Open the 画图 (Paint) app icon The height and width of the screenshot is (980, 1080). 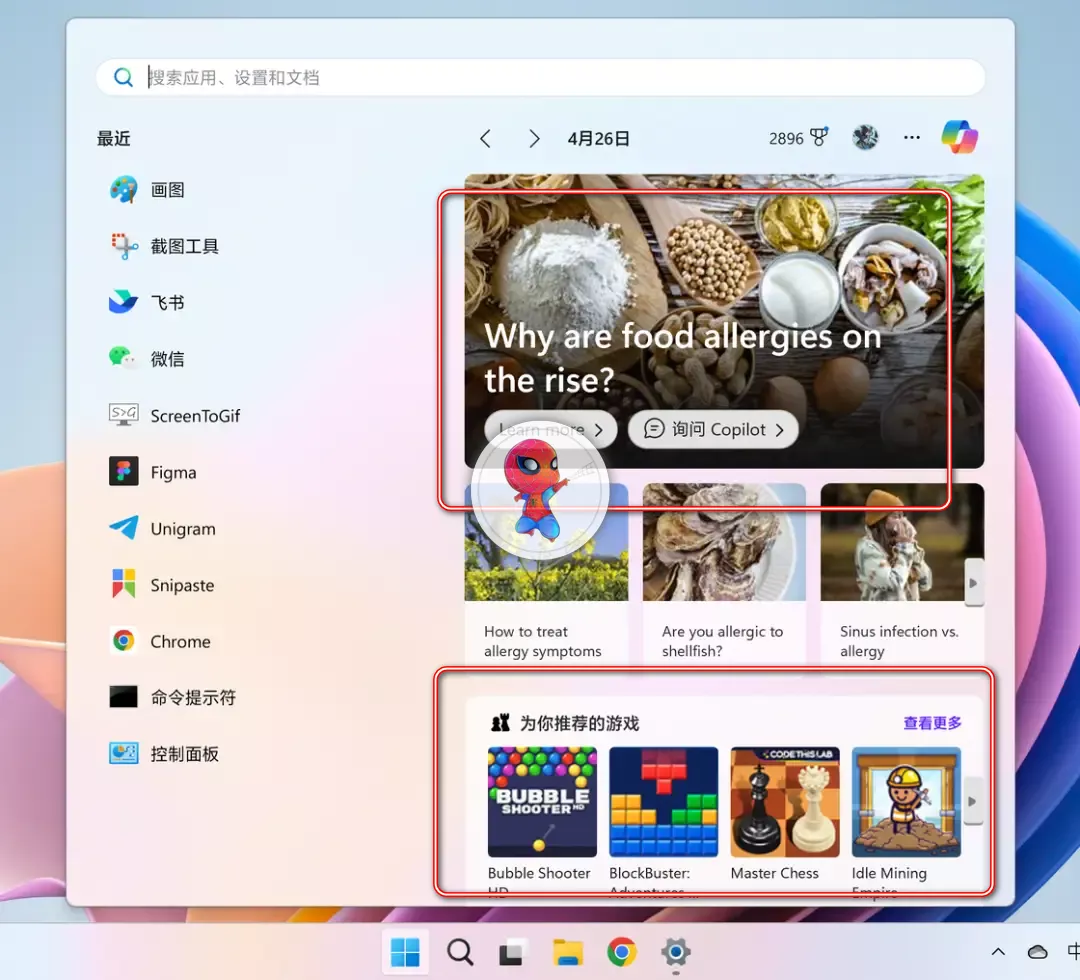click(x=124, y=190)
